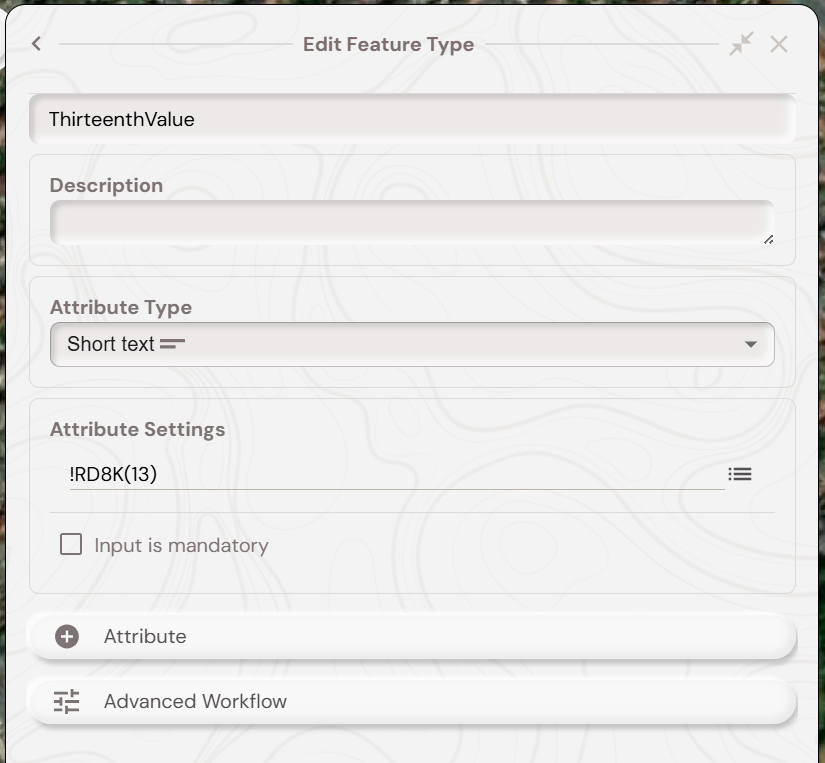
Task: Click the Attribute Type heading label
Action: coord(121,307)
